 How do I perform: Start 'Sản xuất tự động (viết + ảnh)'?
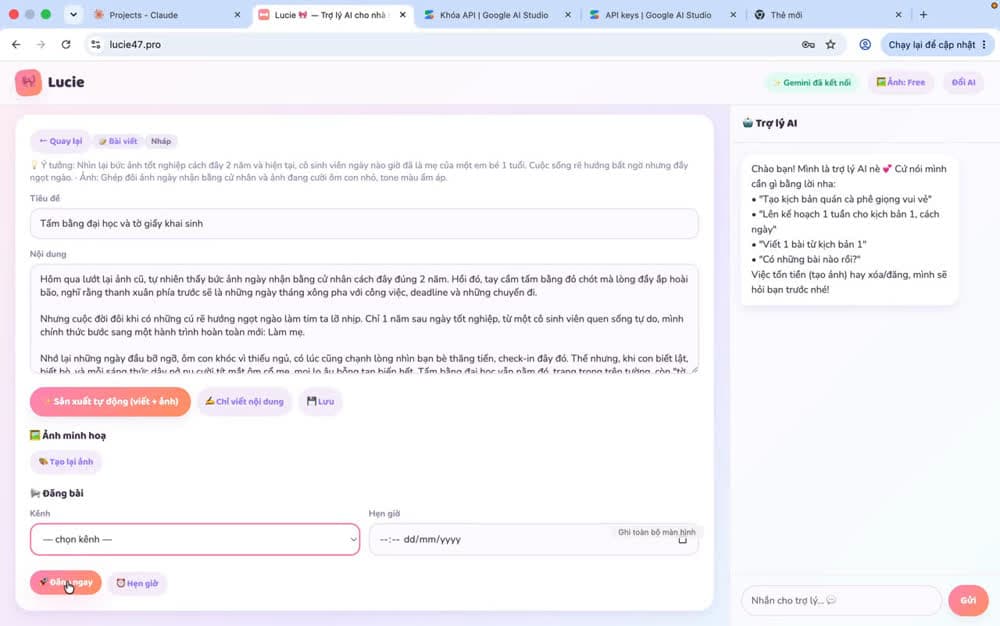(110, 402)
